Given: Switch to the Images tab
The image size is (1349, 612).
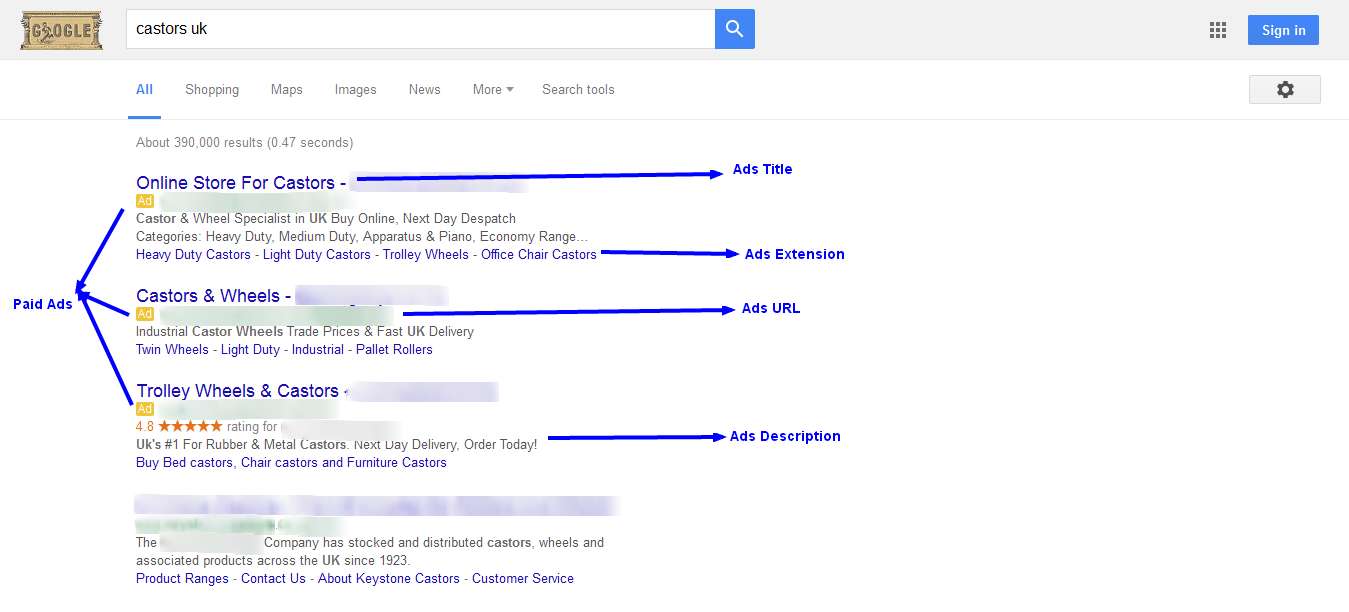Looking at the screenshot, I should click(x=355, y=89).
